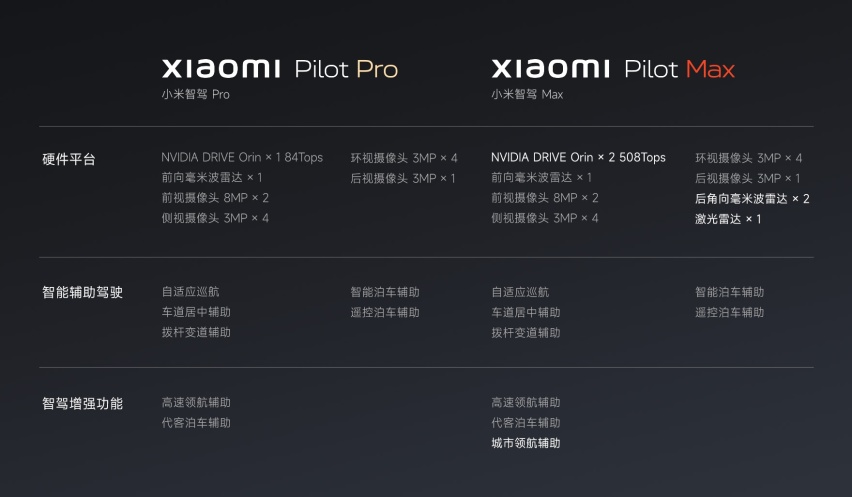The image size is (852, 497).
Task: Click the Xiaomi Pilot Max logo
Action: point(613,68)
